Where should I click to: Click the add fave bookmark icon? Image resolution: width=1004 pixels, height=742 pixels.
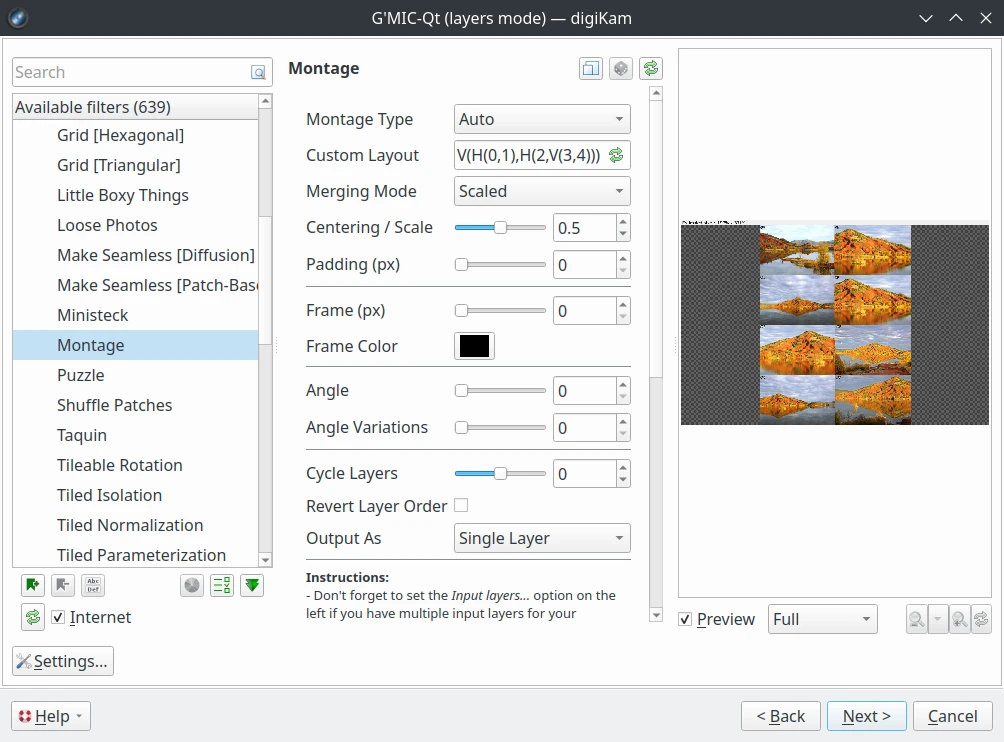33,586
